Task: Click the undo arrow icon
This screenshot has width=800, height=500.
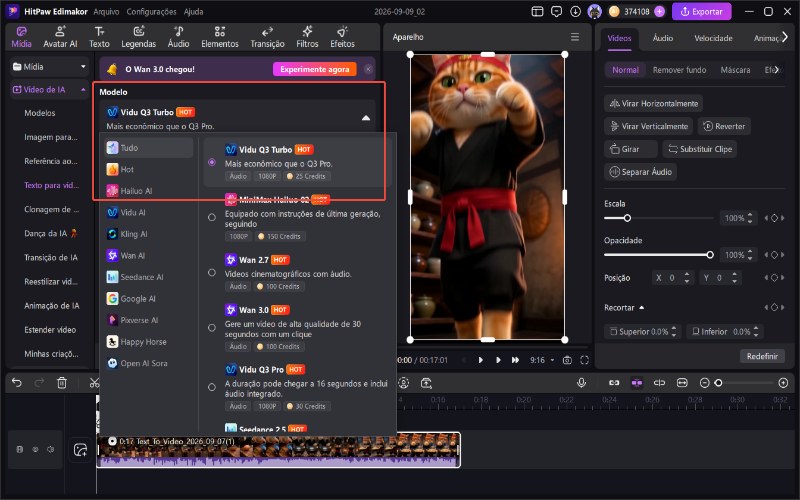Action: 16,383
